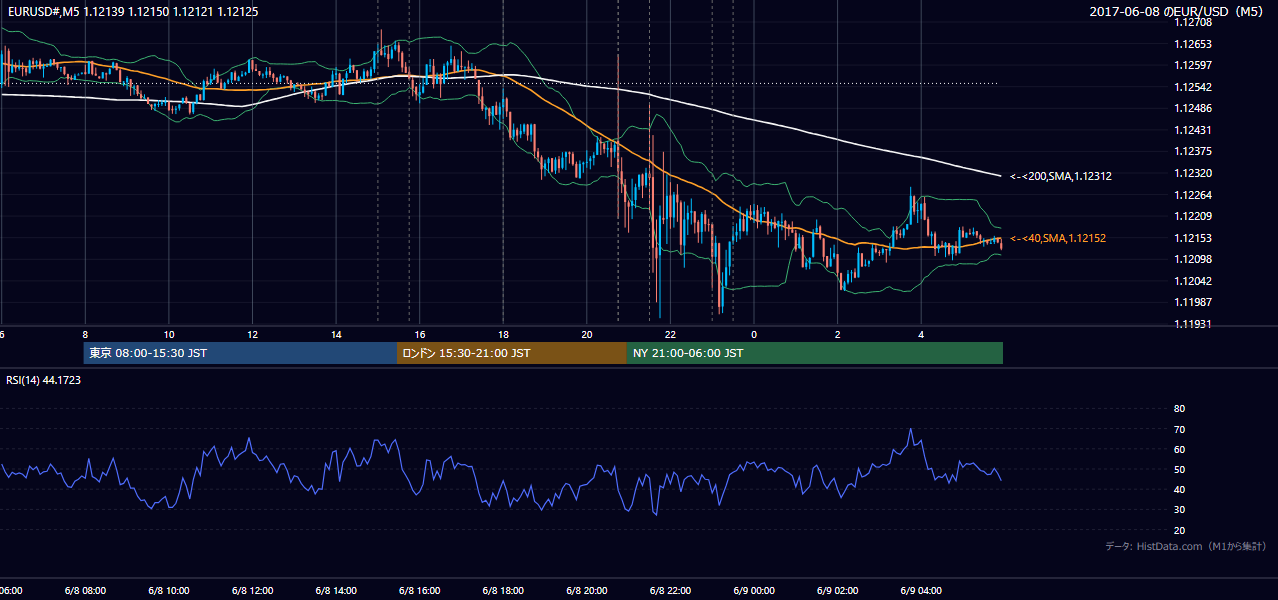Click the 6/8 22:00 time label
Image resolution: width=1278 pixels, height=600 pixels.
coord(670,590)
